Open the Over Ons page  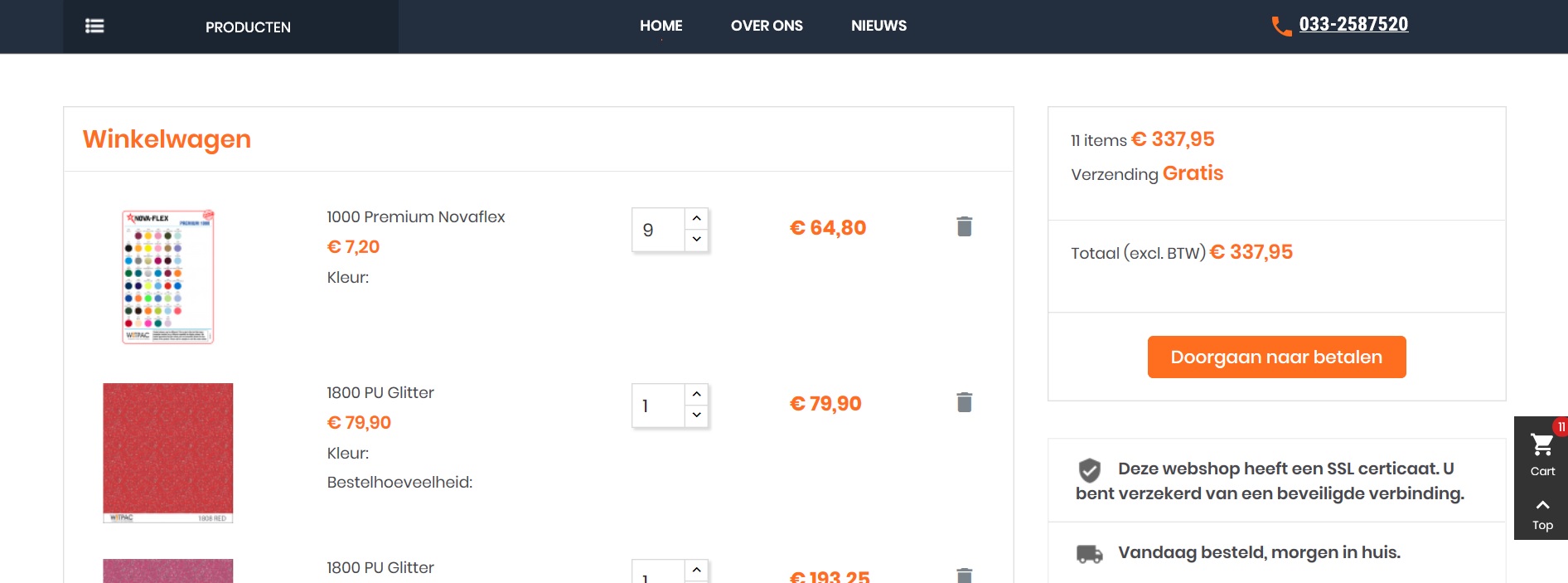pos(767,26)
